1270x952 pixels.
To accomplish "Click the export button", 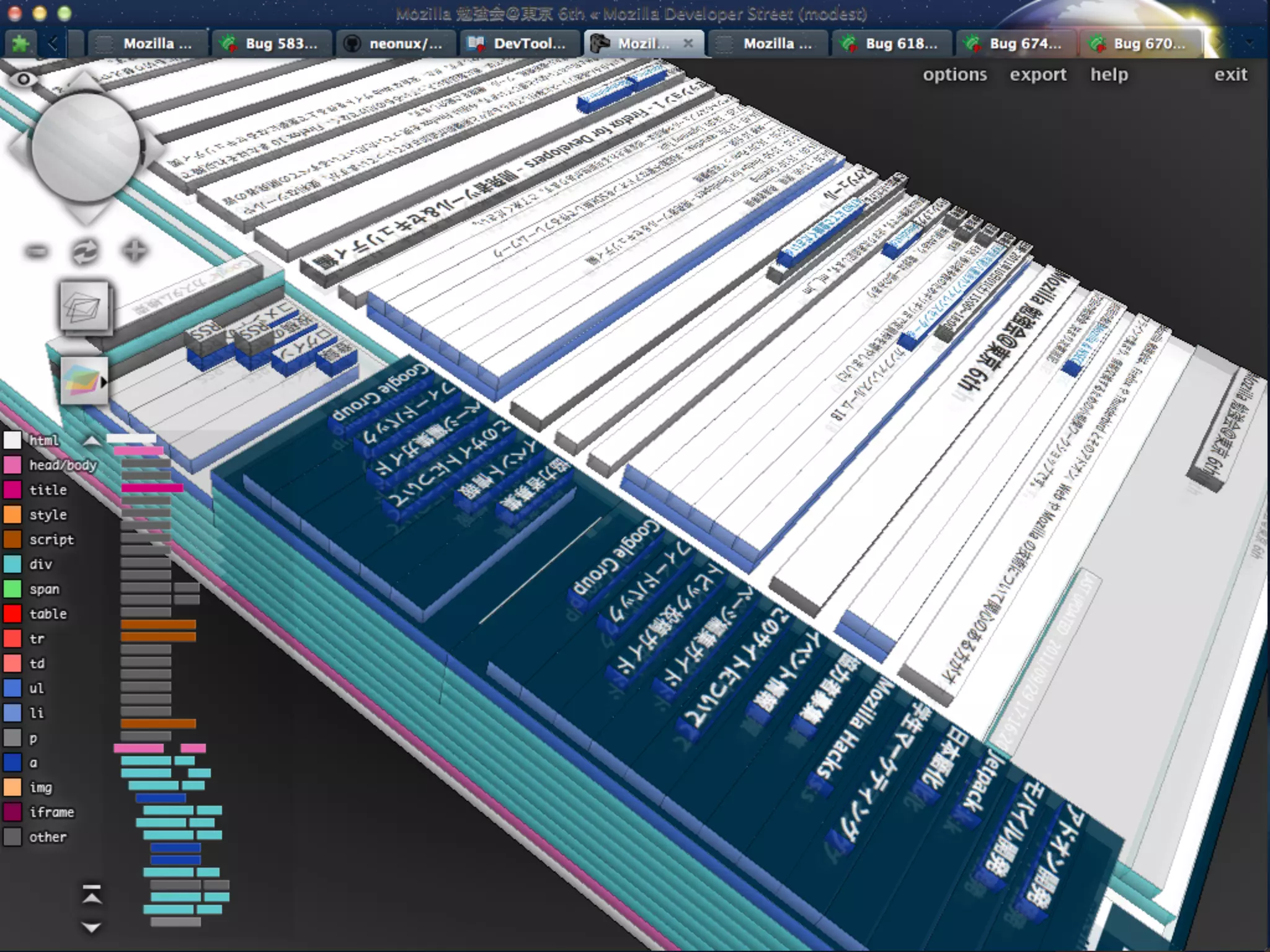I will coord(1037,74).
